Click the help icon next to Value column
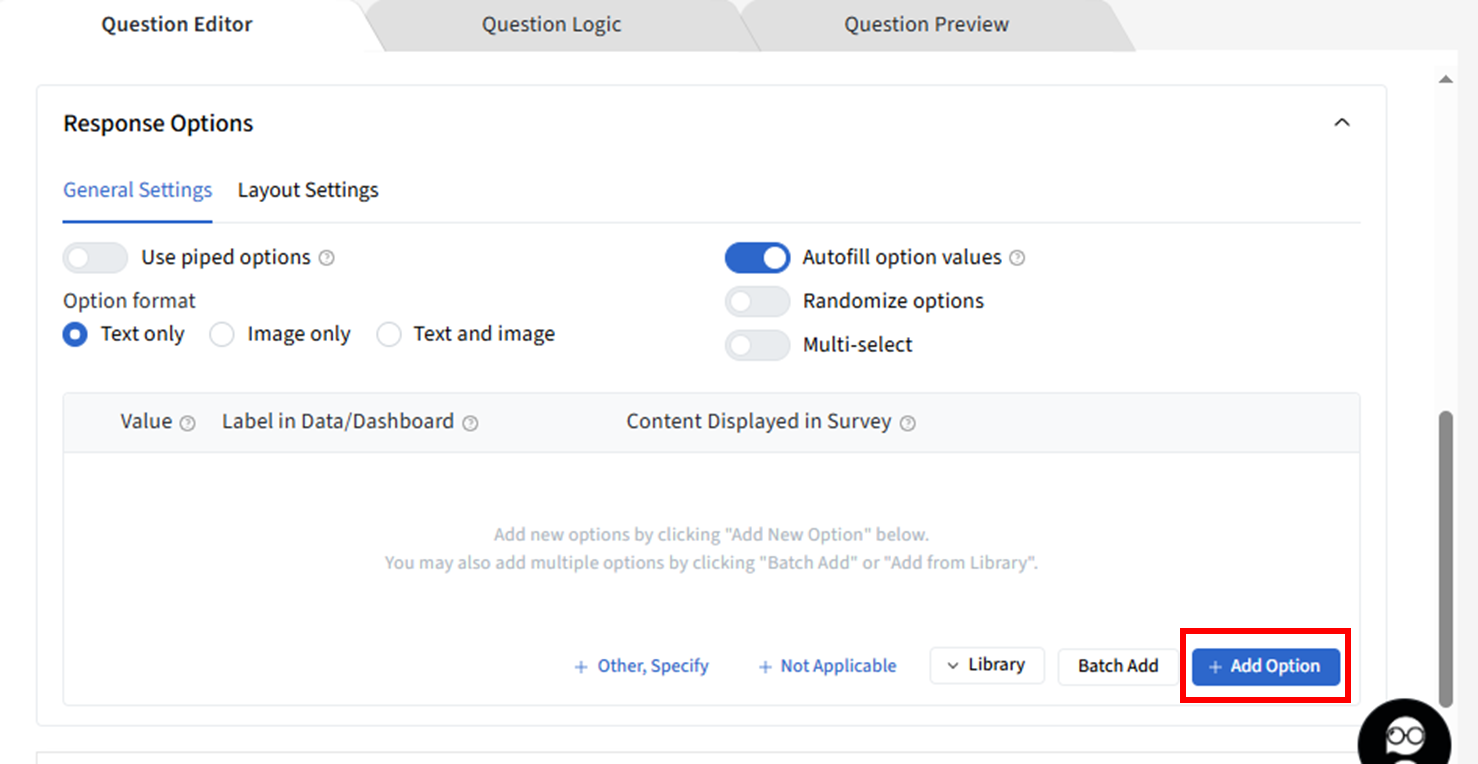 tap(187, 423)
